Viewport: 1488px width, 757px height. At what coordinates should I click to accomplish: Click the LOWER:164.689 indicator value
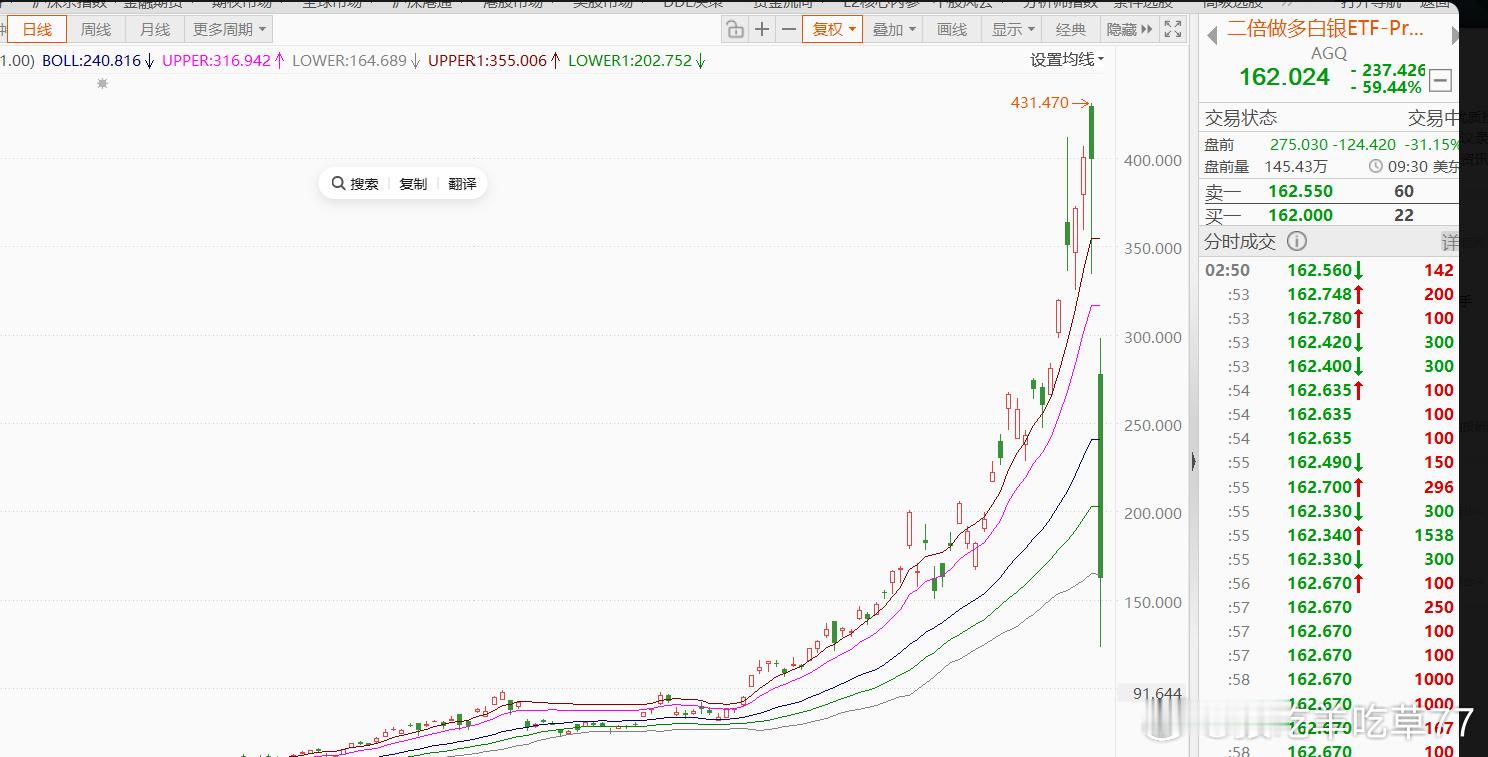click(357, 60)
